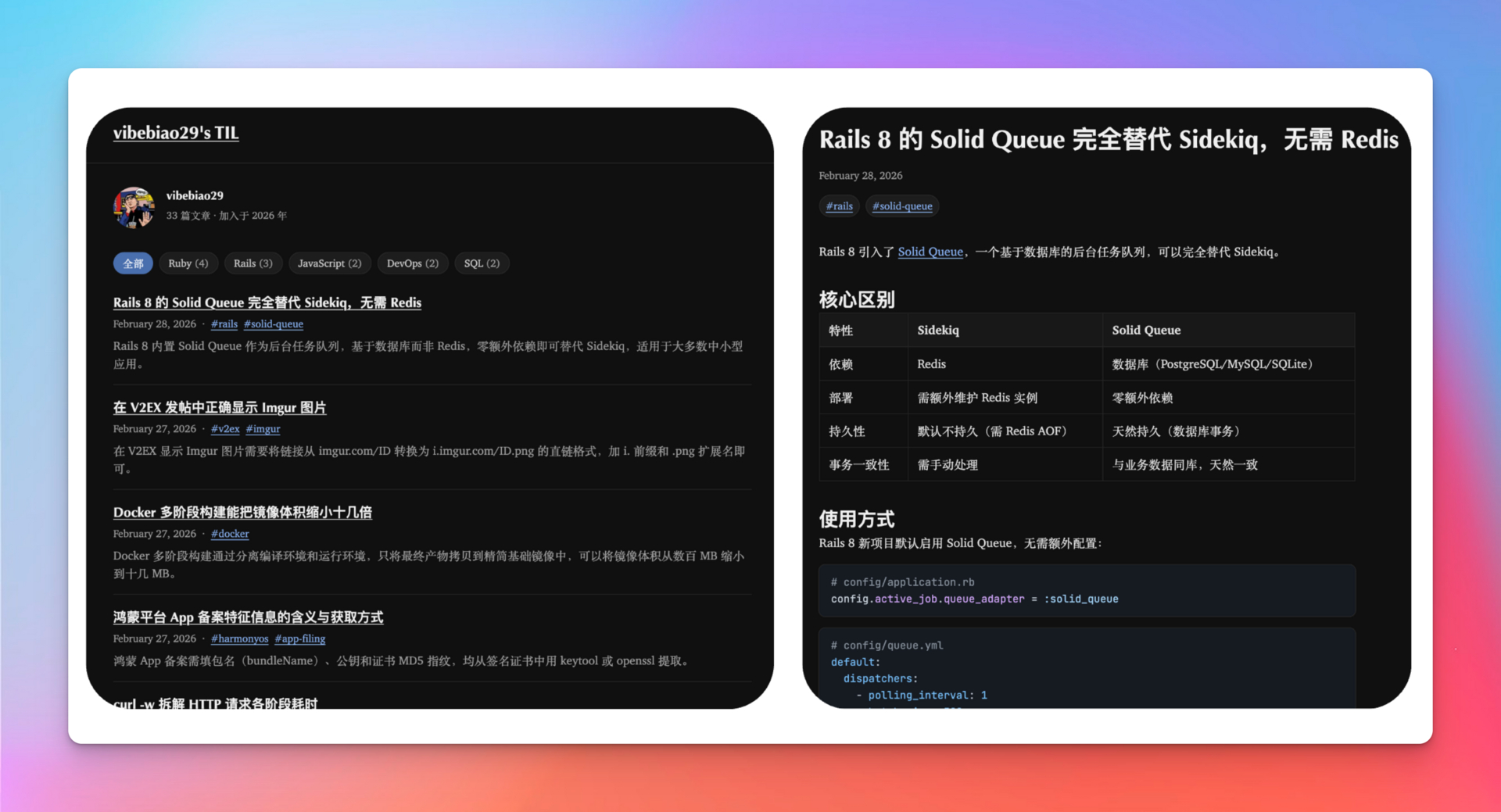This screenshot has height=812, width=1501.
Task: Select the 全部 filter tab
Action: (x=133, y=263)
